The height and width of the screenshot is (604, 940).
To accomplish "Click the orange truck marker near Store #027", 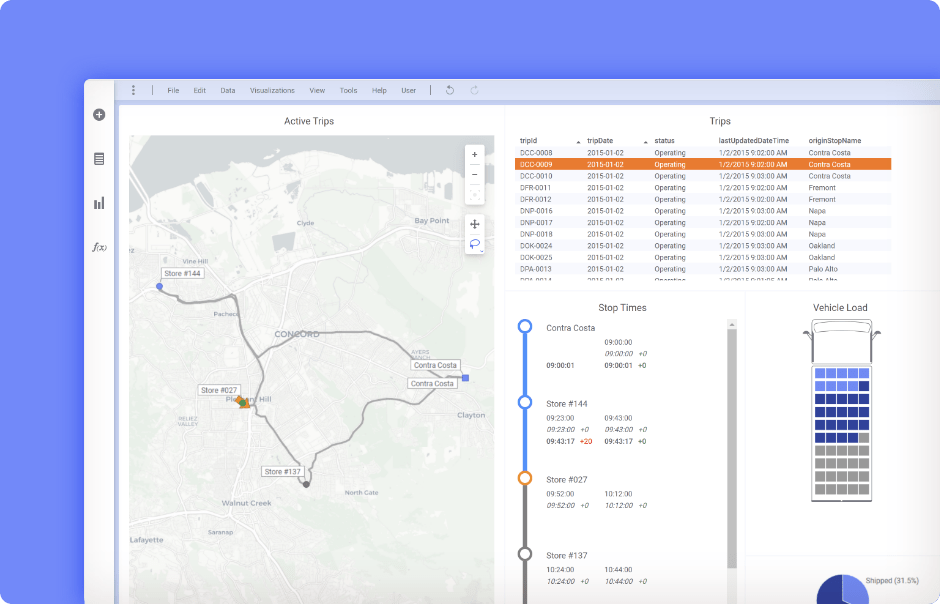I will tap(243, 403).
